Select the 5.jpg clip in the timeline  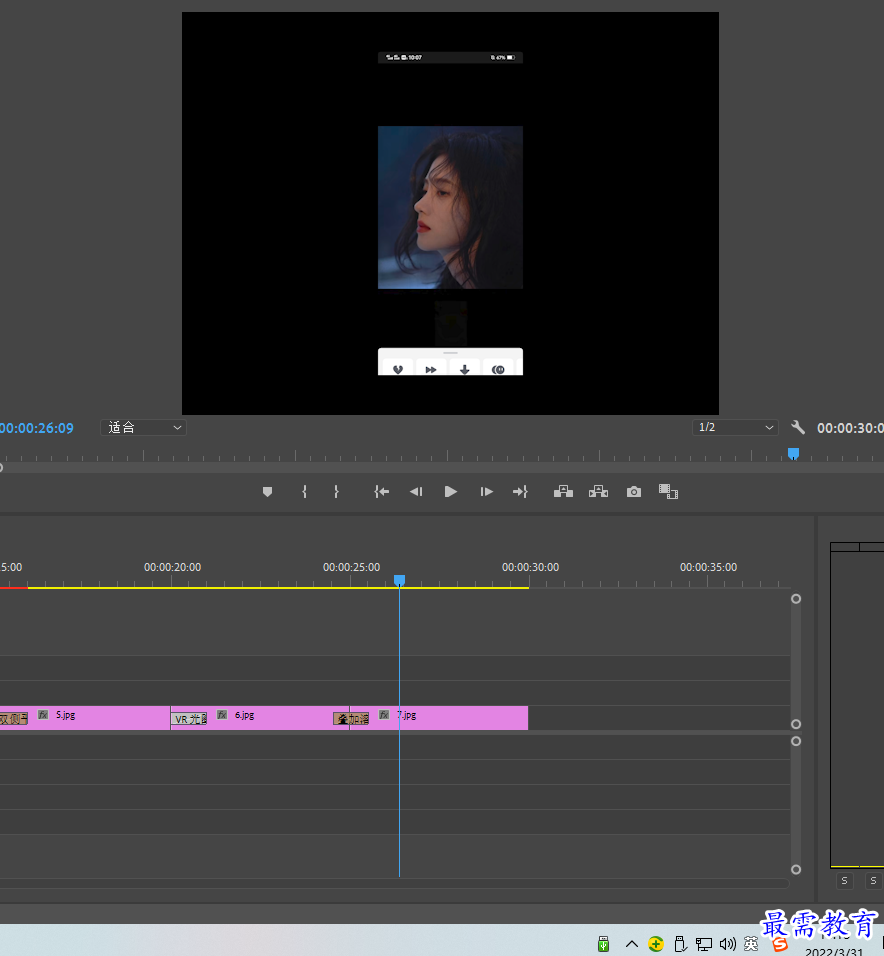pyautogui.click(x=98, y=718)
